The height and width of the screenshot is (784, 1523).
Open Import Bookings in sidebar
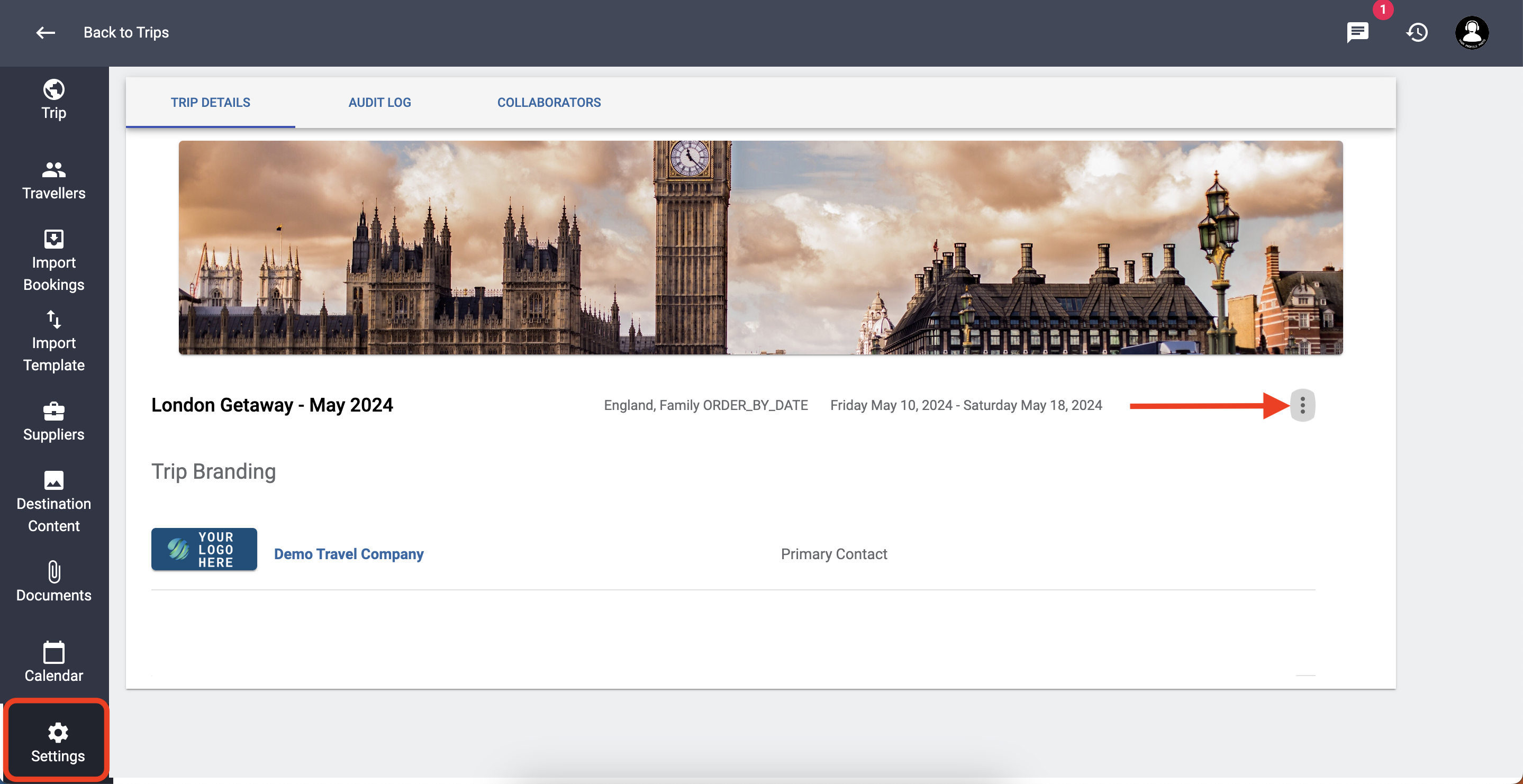54,261
